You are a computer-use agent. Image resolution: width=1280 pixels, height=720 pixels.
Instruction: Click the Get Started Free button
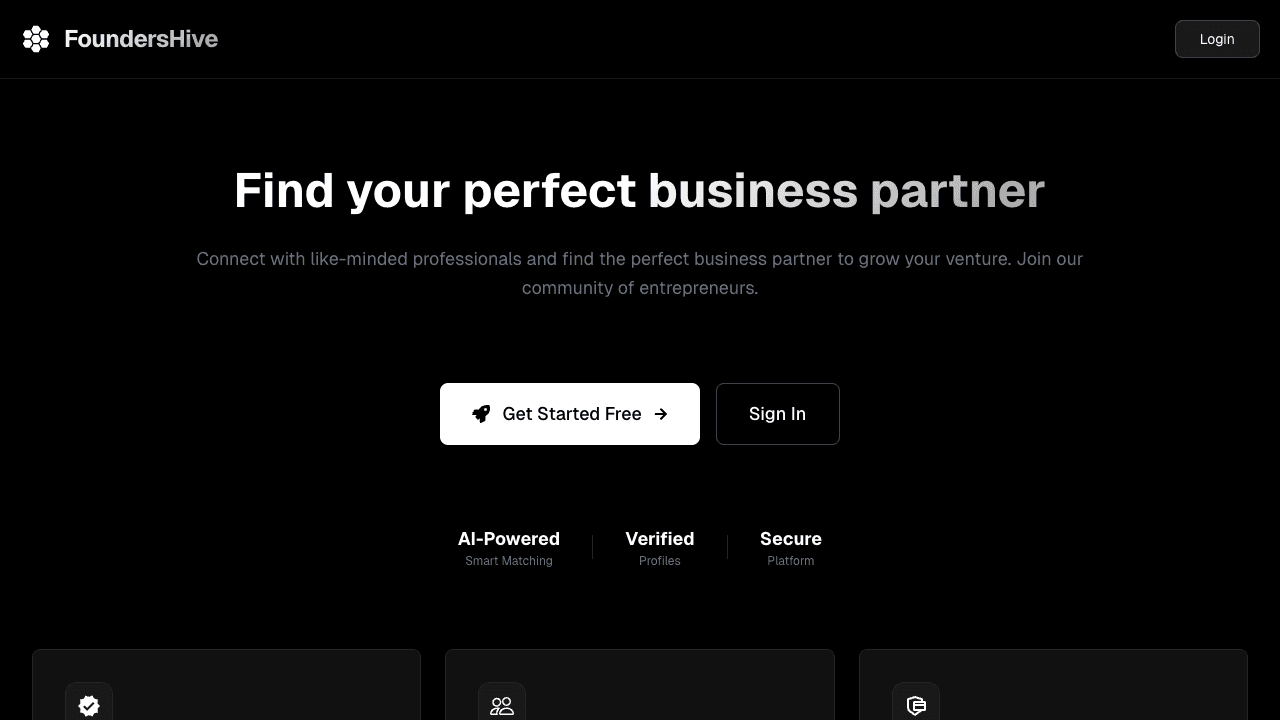570,414
